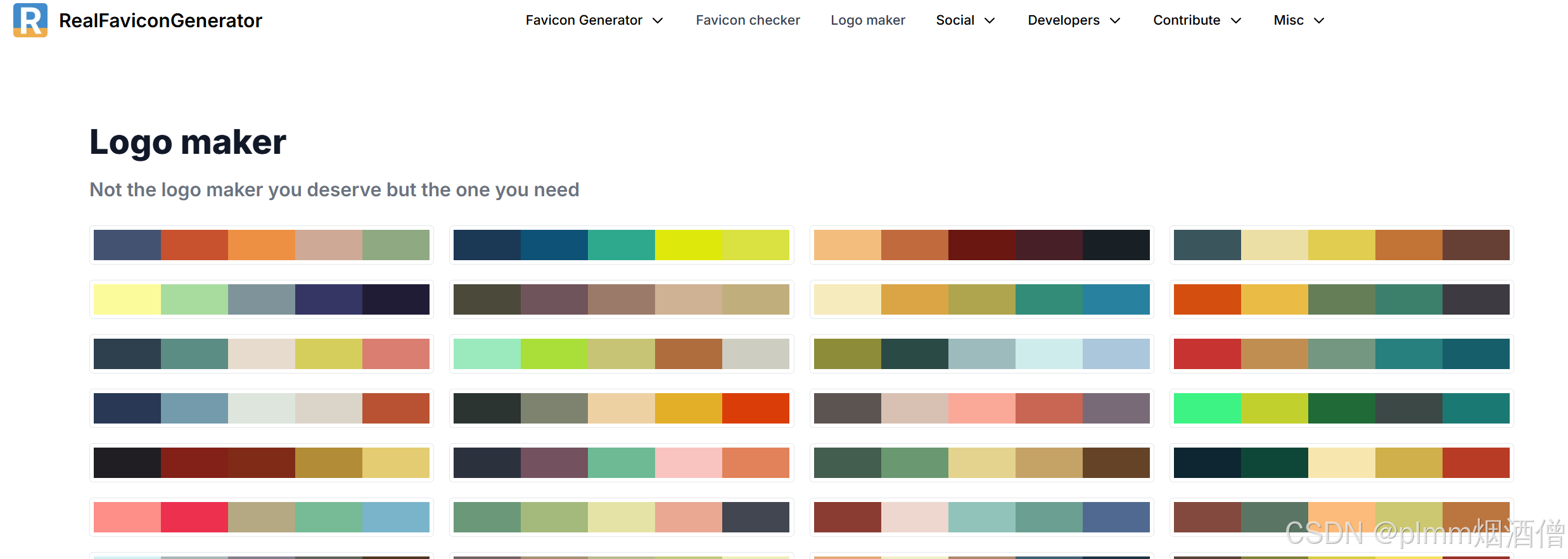The height and width of the screenshot is (559, 1568).
Task: Pick the slate, cream, mustard, brown palette
Action: [x=1342, y=245]
